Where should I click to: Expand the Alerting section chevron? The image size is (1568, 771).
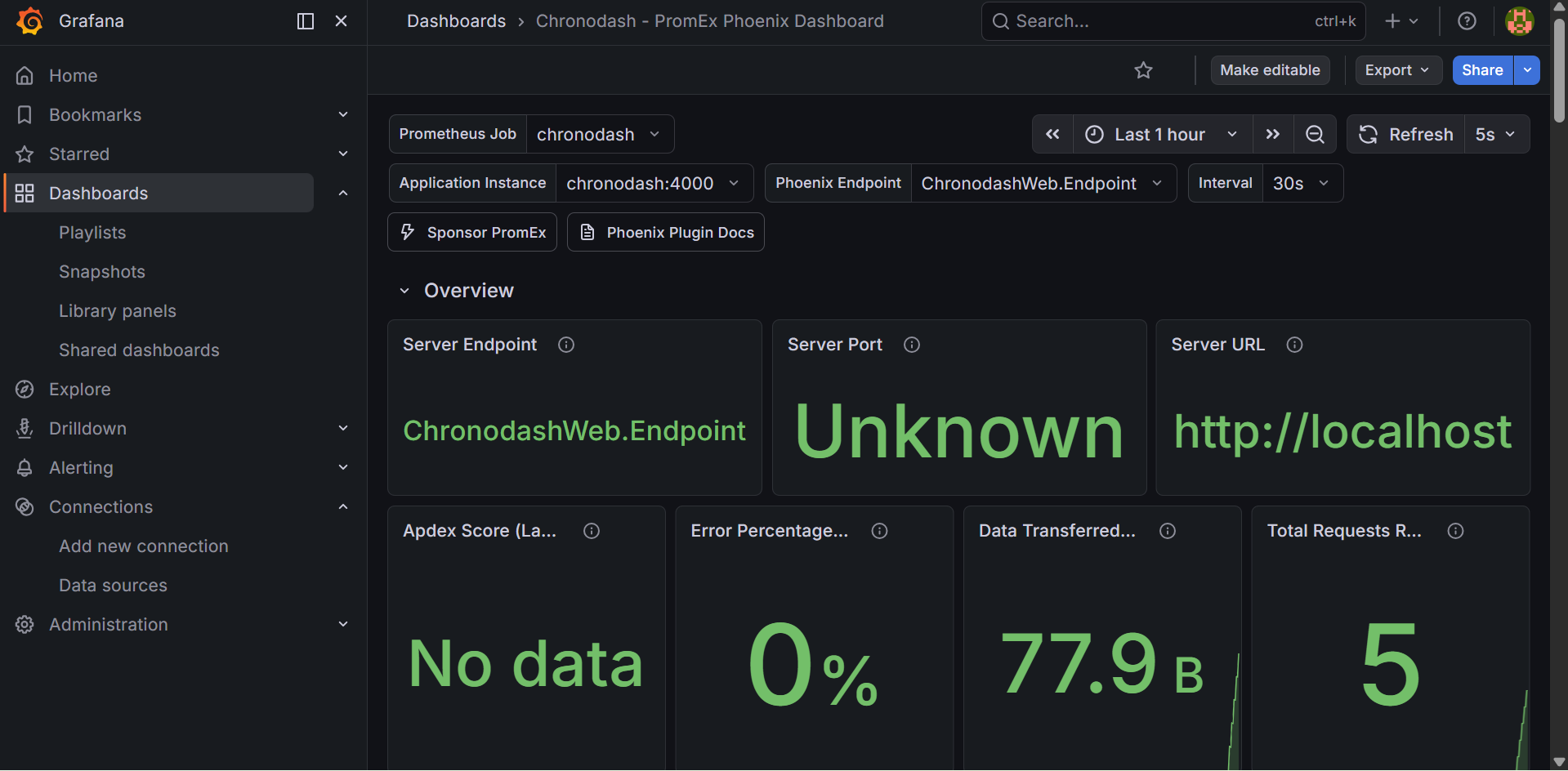click(343, 468)
